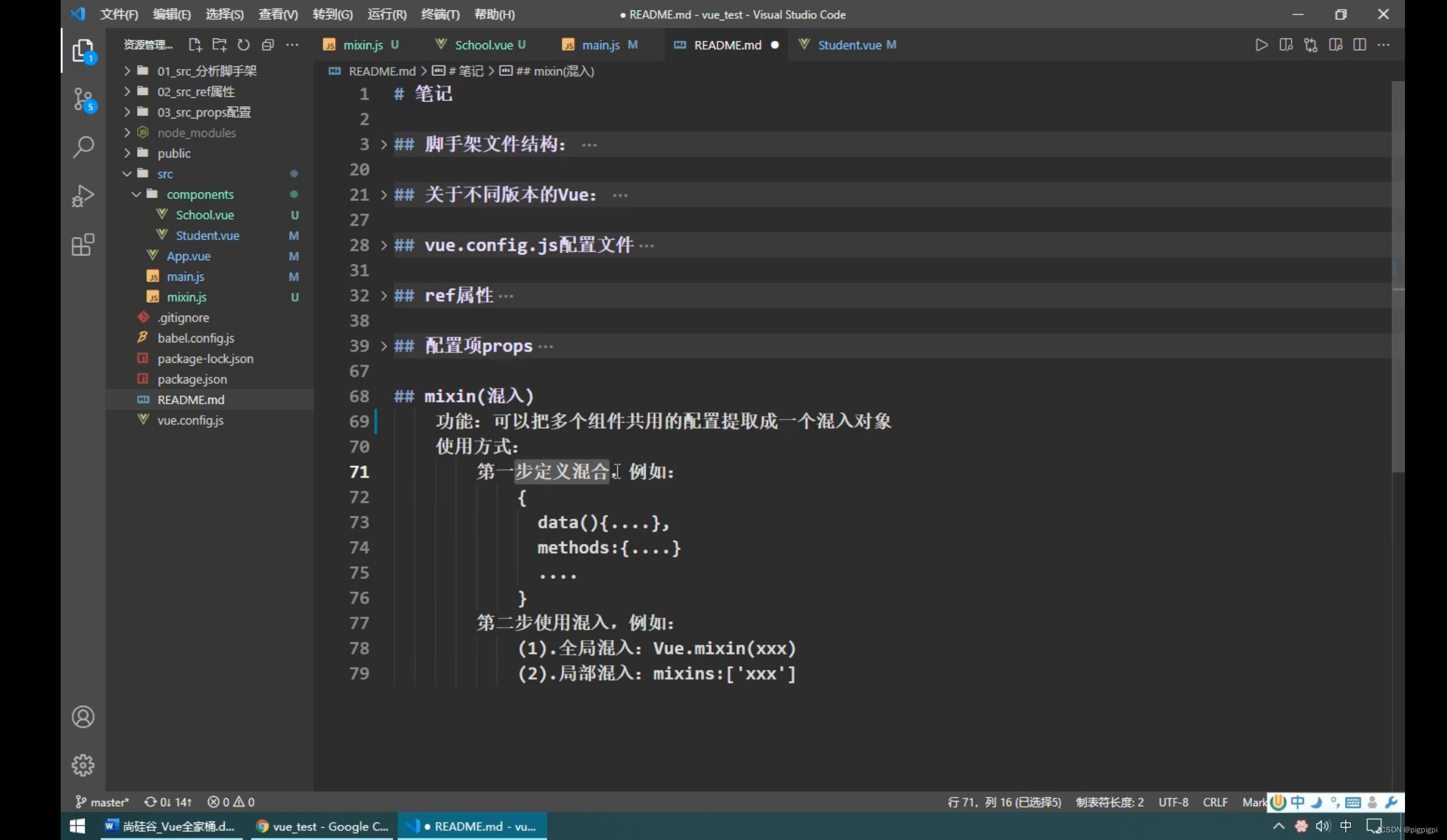Collapse the components folder
The image size is (1447, 840).
tap(136, 194)
